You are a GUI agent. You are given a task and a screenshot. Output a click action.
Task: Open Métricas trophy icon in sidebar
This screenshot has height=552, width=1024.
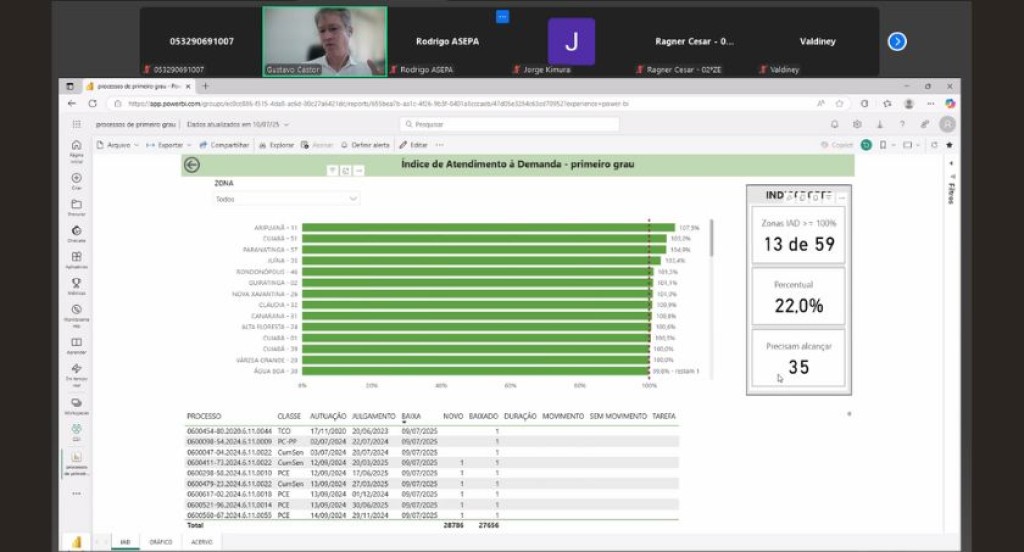(76, 284)
